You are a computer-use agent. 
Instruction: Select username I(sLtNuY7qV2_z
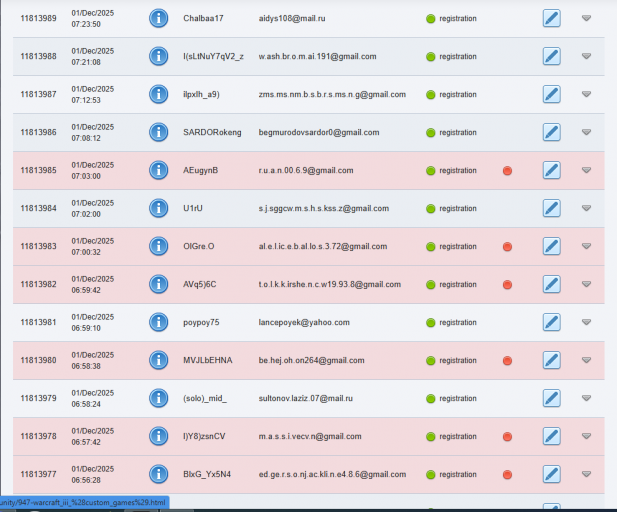[213, 56]
